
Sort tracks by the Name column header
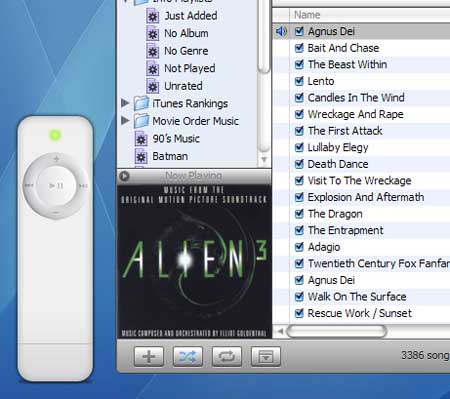[x=307, y=15]
